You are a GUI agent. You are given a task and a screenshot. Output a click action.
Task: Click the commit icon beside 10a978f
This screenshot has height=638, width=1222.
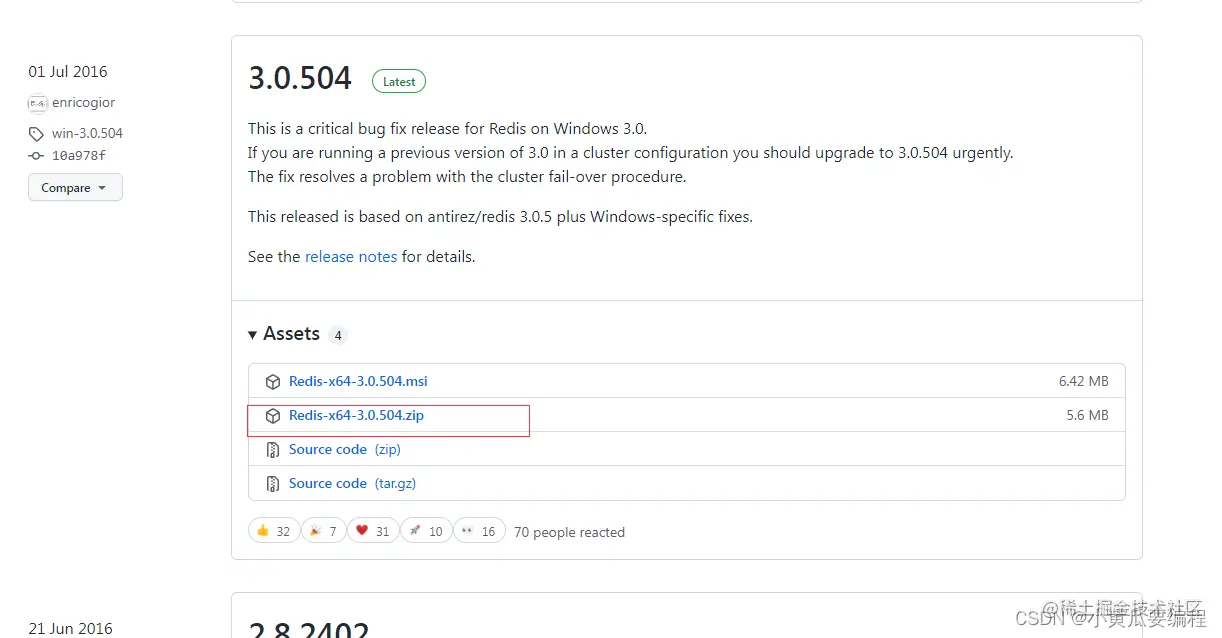pos(36,156)
